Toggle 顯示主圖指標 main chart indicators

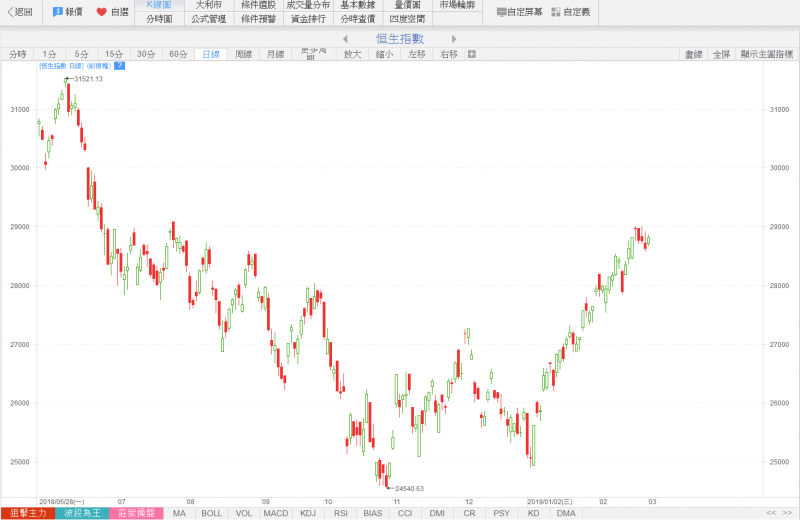pyautogui.click(x=768, y=54)
